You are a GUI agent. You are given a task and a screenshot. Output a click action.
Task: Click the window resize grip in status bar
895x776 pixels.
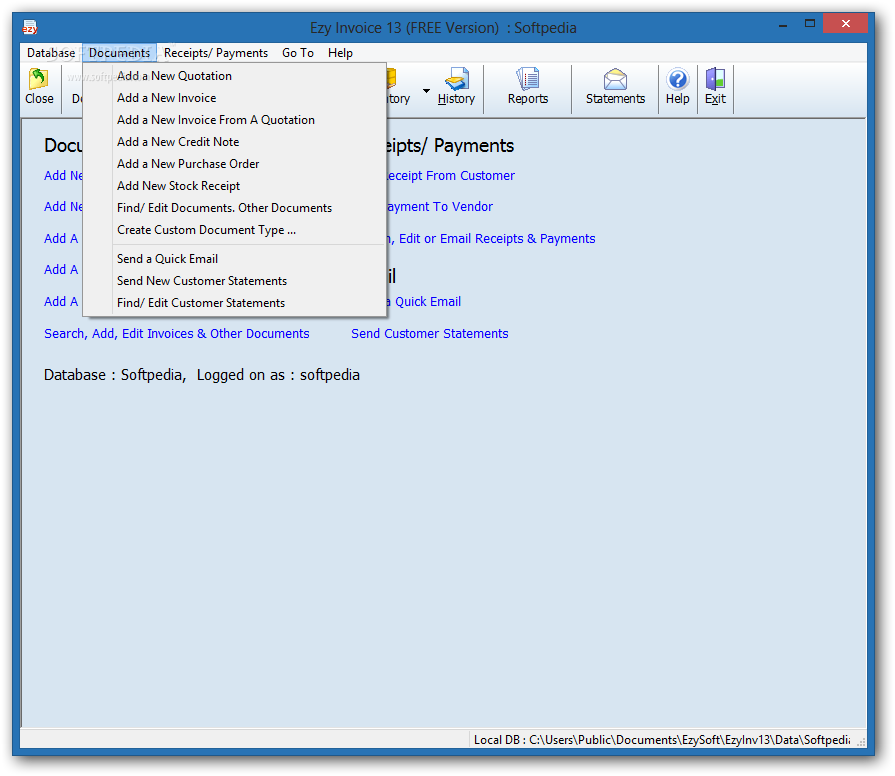click(x=861, y=741)
